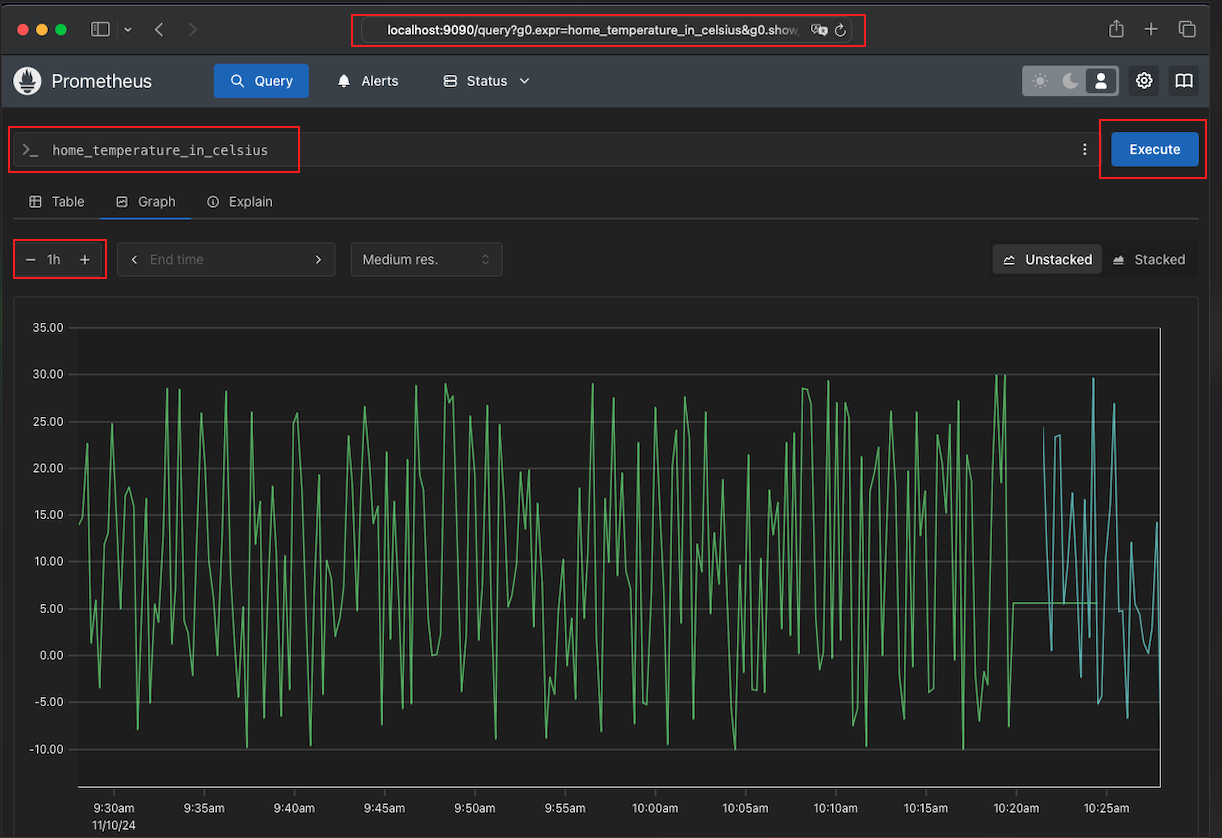Screen dimensions: 1222x838
Task: Click the Prometheus title text
Action: [x=102, y=81]
